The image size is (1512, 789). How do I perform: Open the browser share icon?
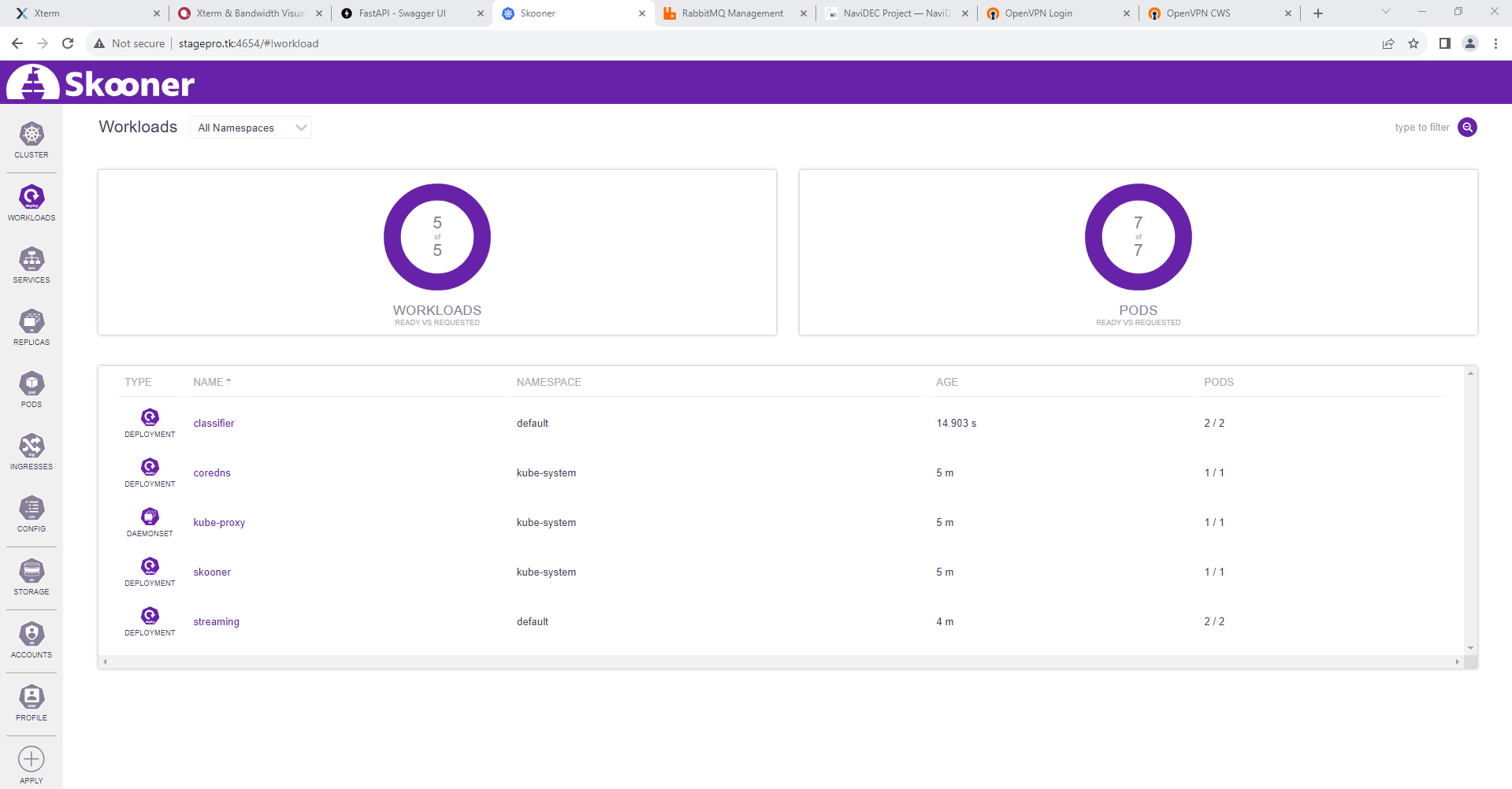coord(1388,43)
